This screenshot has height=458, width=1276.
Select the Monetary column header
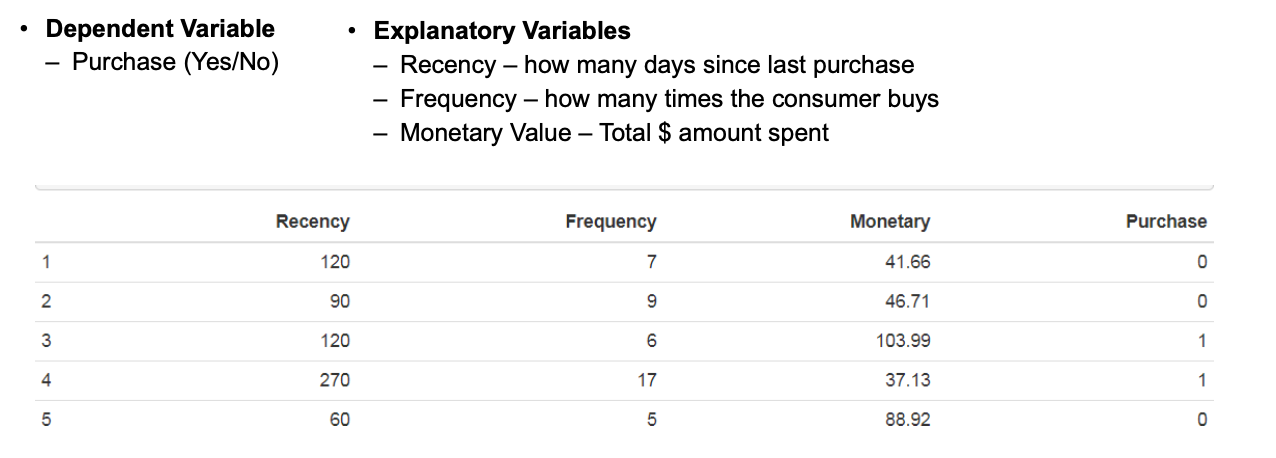tap(889, 222)
